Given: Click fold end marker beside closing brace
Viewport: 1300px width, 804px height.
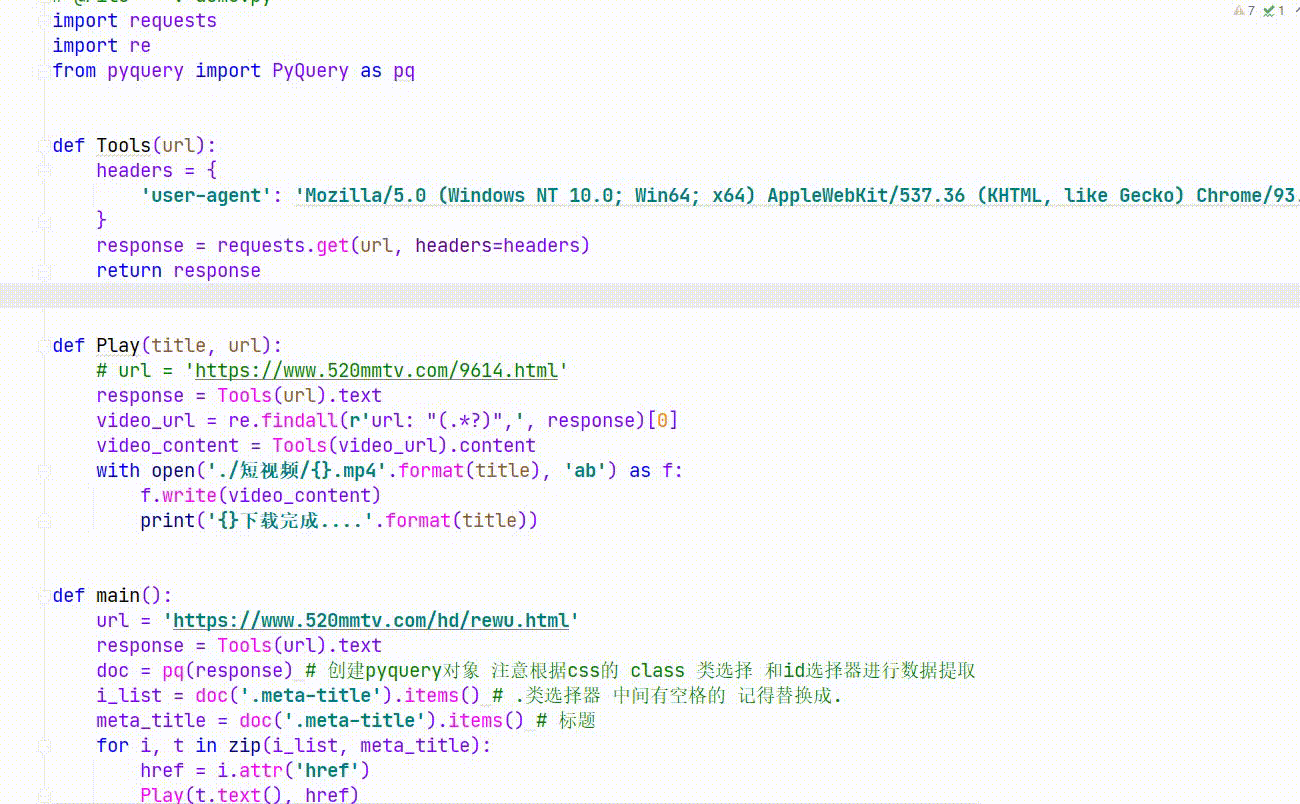Looking at the screenshot, I should (43, 221).
